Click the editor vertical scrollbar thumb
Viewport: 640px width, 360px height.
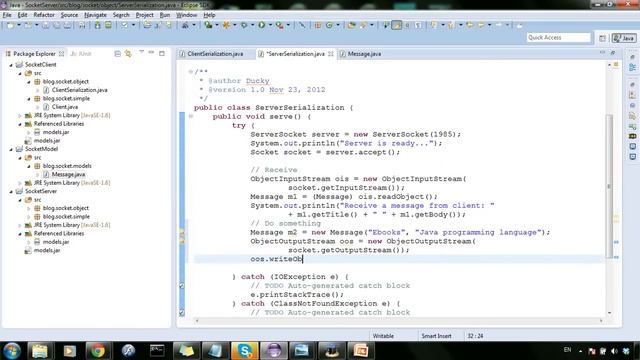tap(609, 186)
